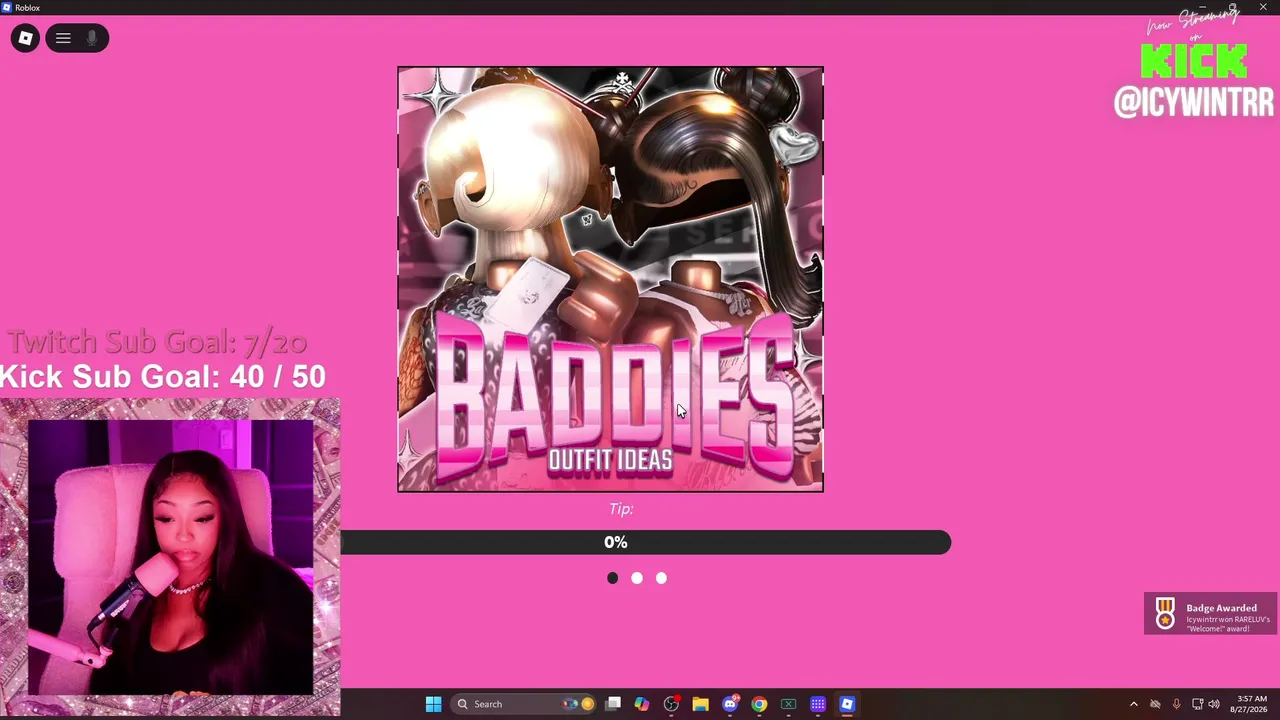Open the Roblox menu logo button
The height and width of the screenshot is (720, 1280).
coord(25,39)
